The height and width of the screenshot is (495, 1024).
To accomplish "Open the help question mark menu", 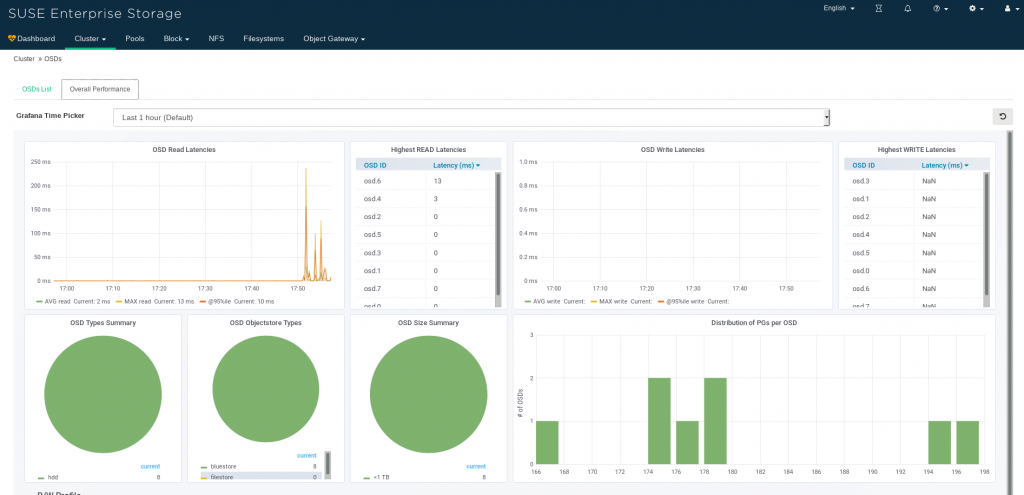I will (x=938, y=8).
